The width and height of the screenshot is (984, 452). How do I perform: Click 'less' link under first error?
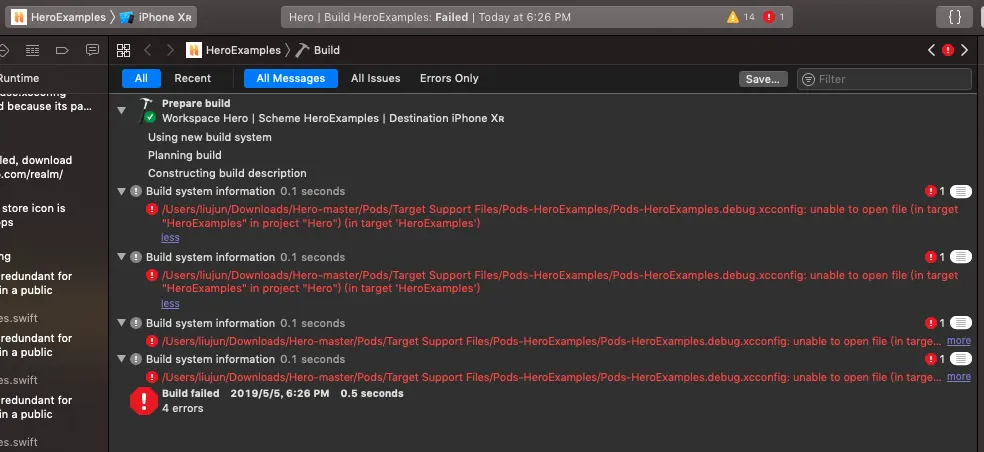(x=170, y=238)
